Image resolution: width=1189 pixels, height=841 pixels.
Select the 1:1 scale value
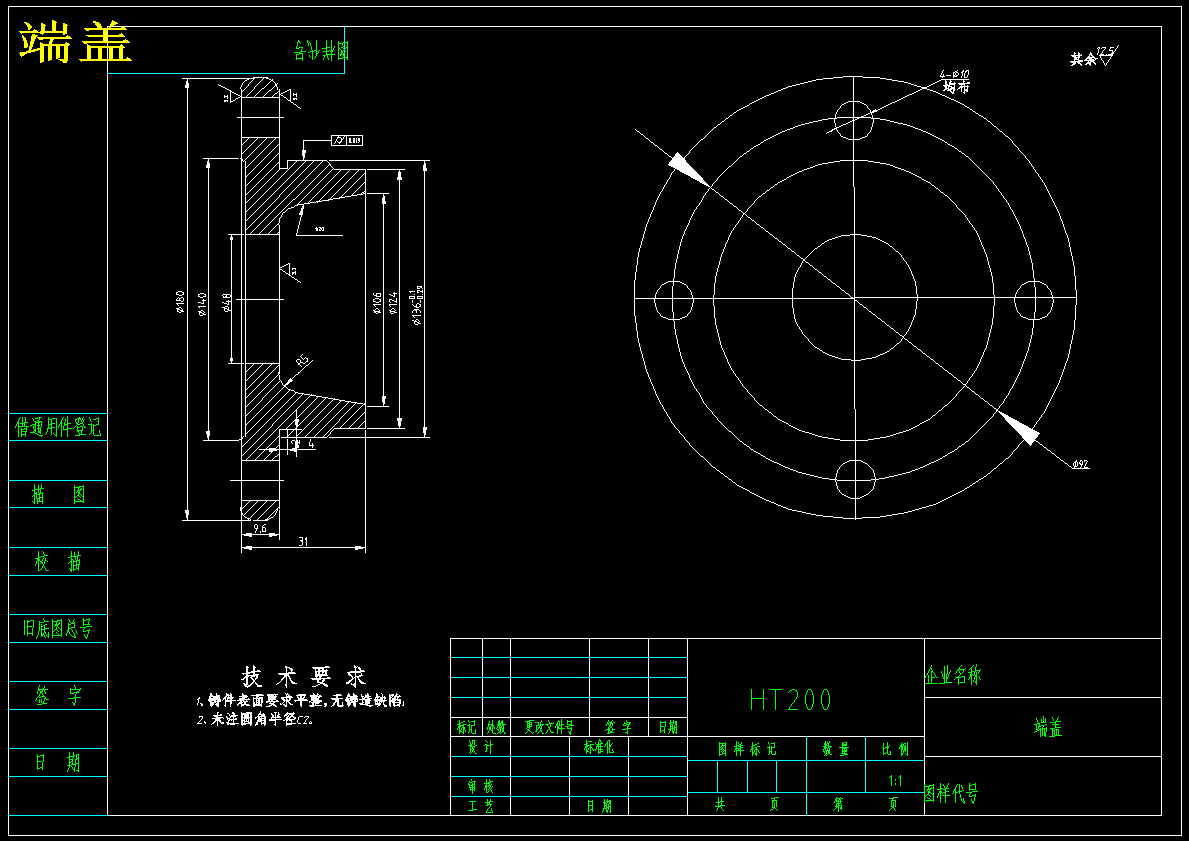tap(895, 780)
